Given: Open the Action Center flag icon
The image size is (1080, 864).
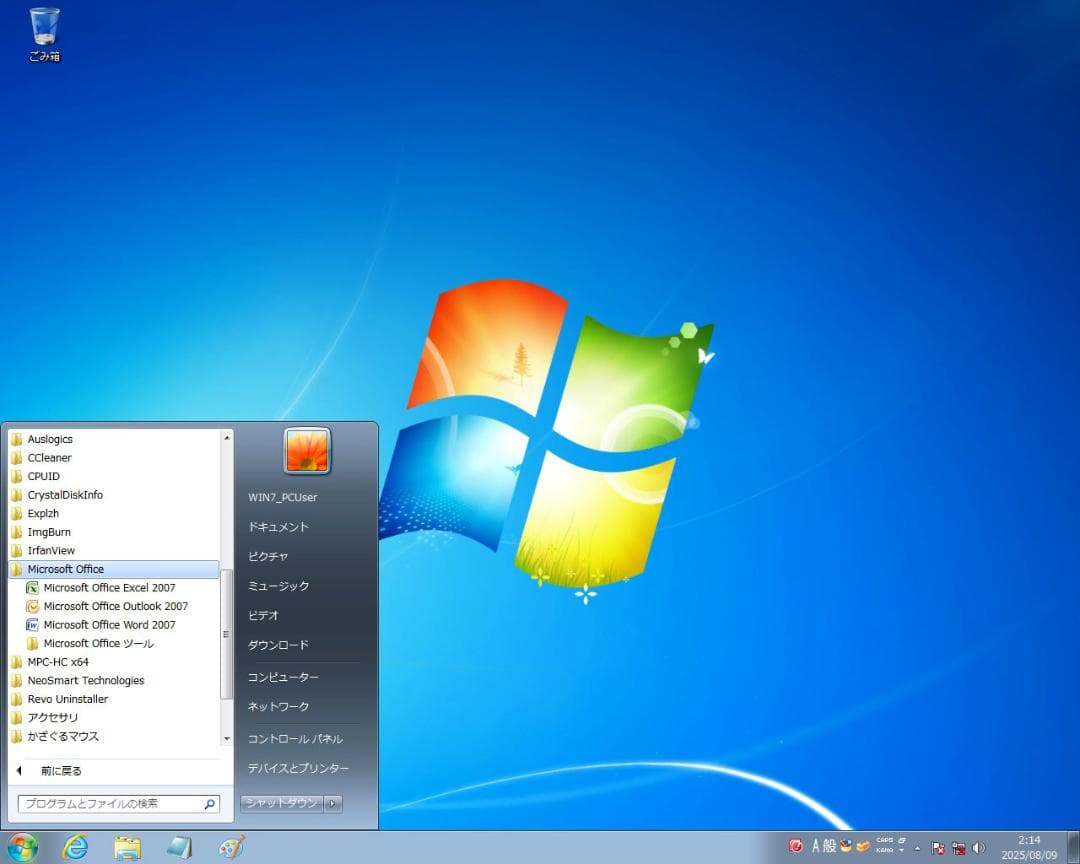Looking at the screenshot, I should (936, 847).
